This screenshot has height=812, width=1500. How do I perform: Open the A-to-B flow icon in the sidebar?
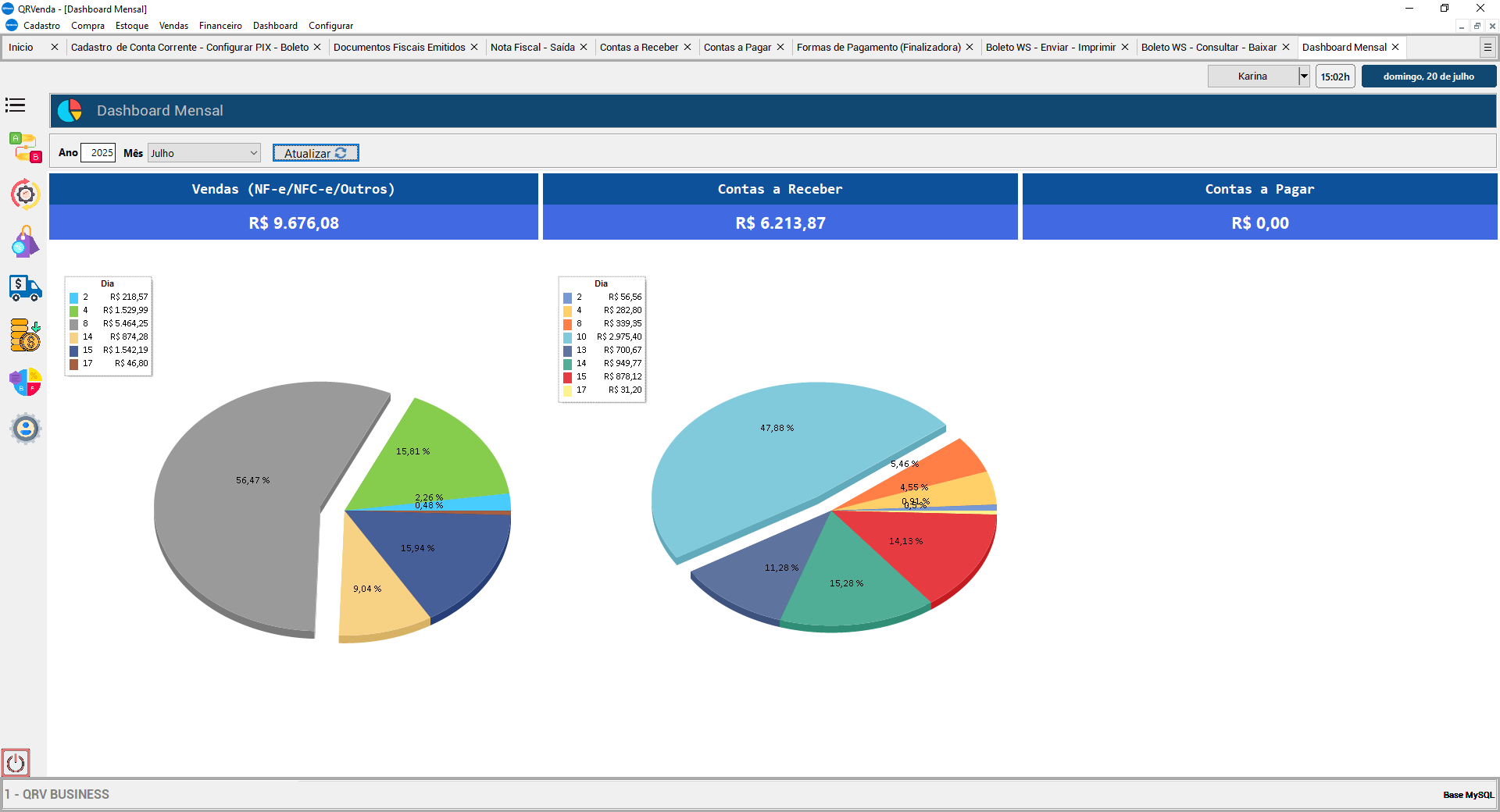pyautogui.click(x=25, y=147)
